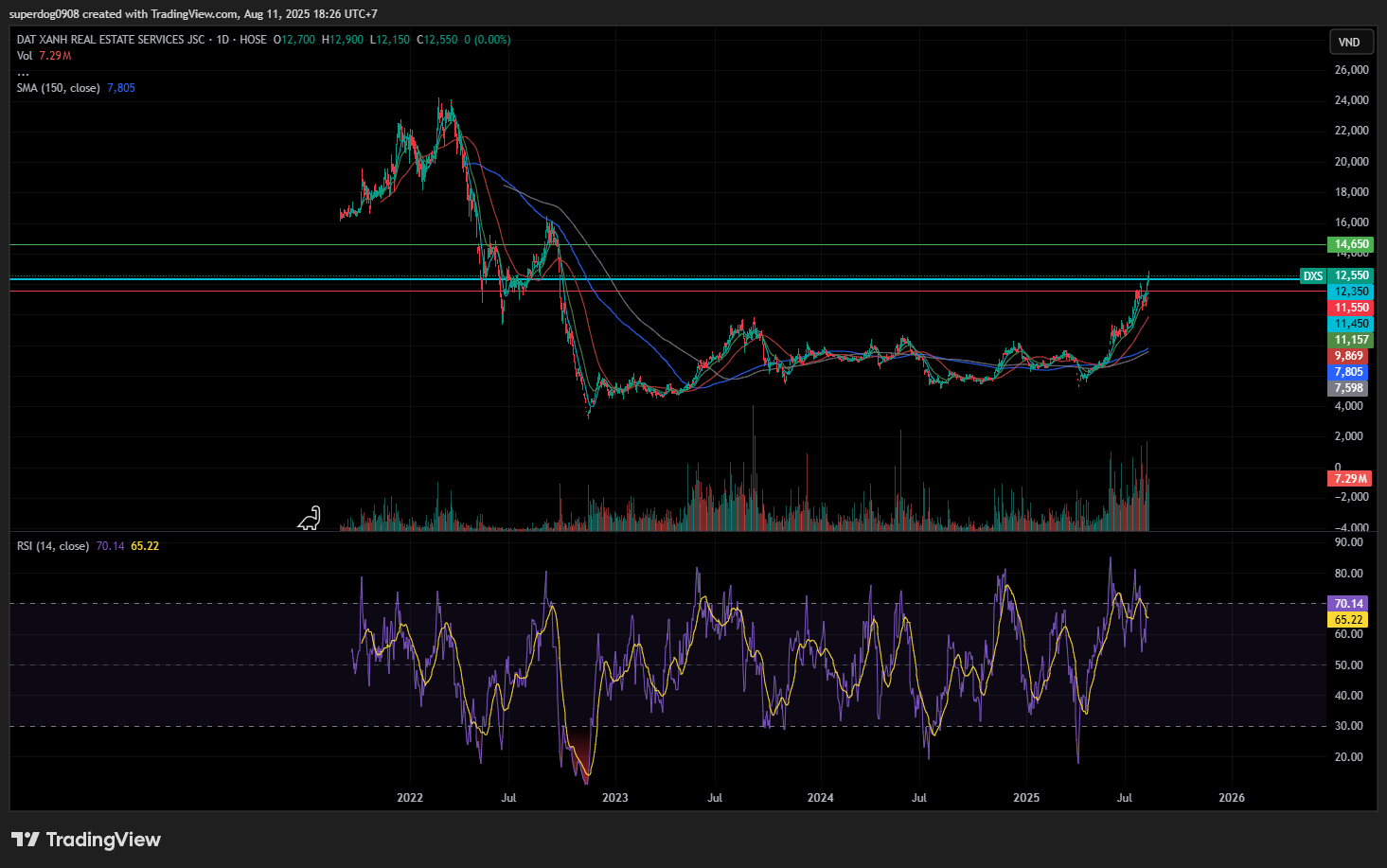Open the VND currency selector

pos(1349,42)
